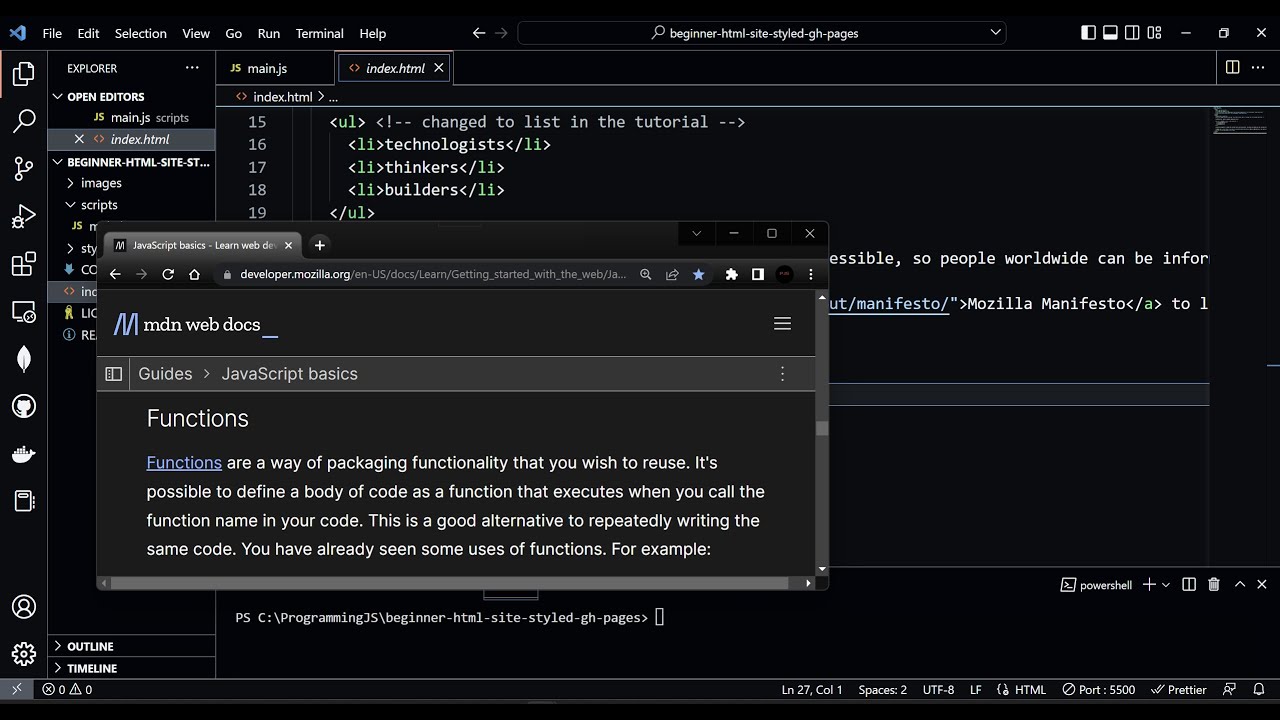
Task: Open the MDN hamburger menu
Action: (x=782, y=323)
